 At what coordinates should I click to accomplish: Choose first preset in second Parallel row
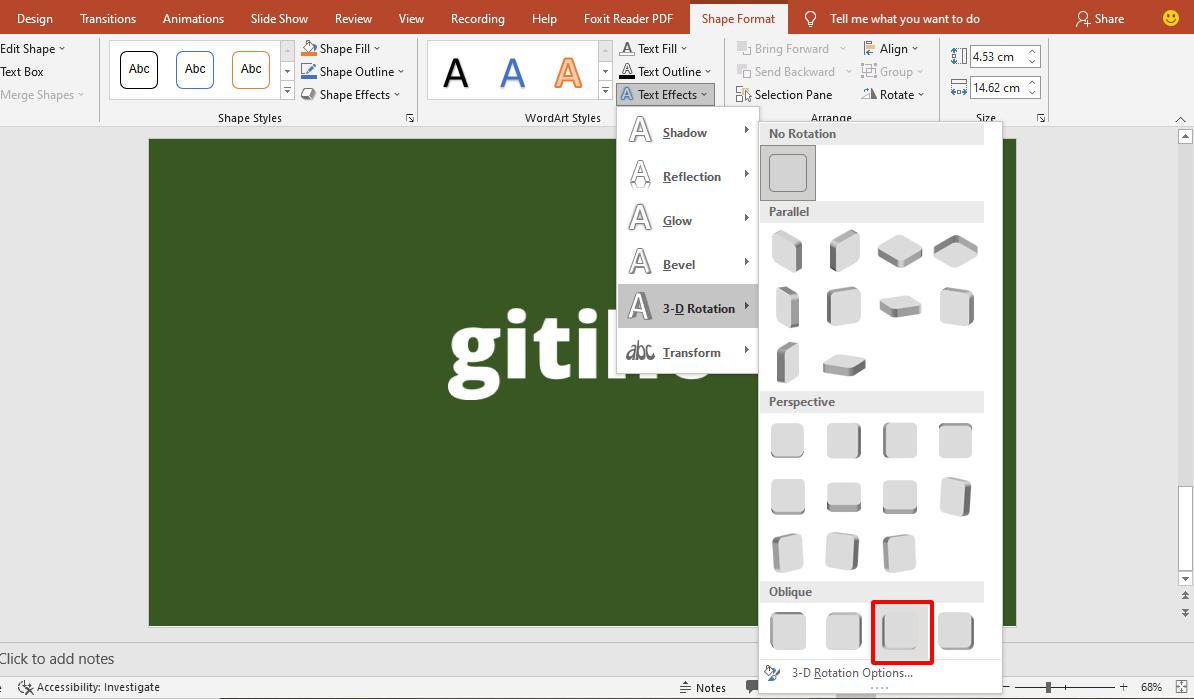click(787, 307)
